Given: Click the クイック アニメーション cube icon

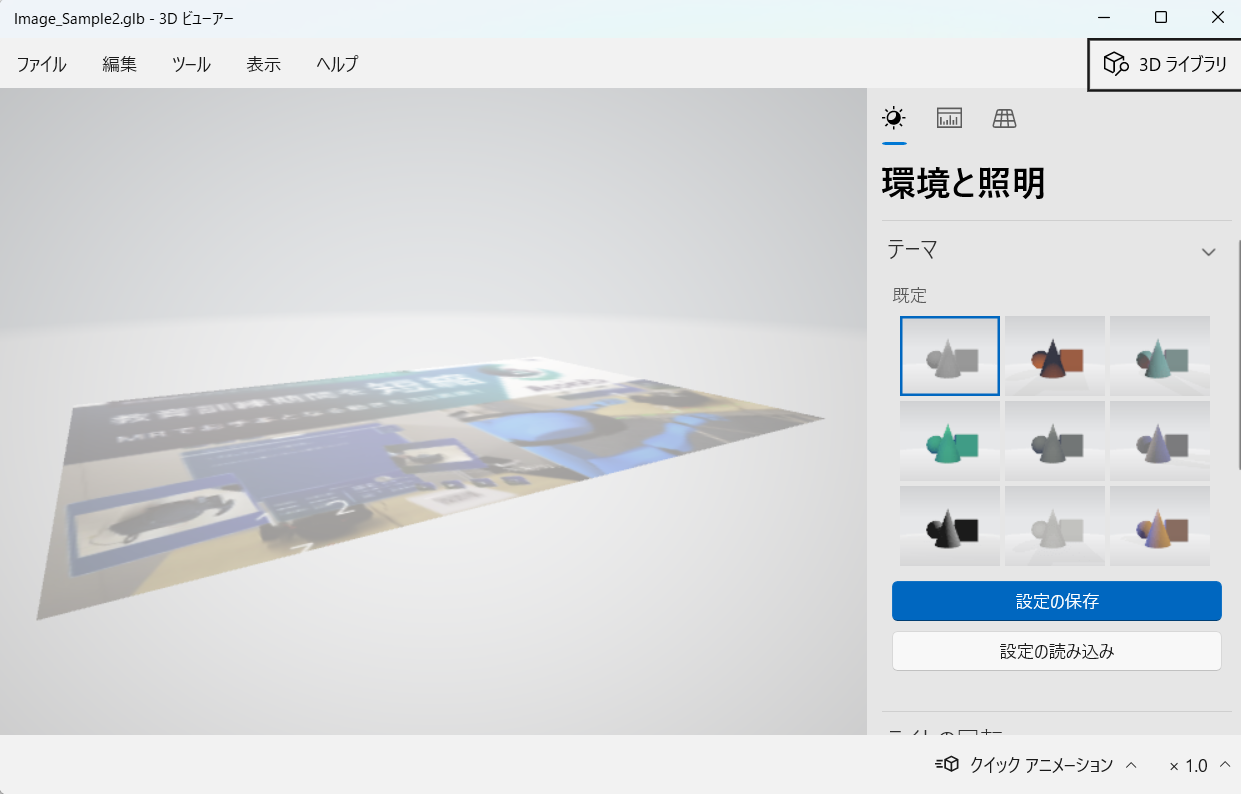Looking at the screenshot, I should 947,765.
